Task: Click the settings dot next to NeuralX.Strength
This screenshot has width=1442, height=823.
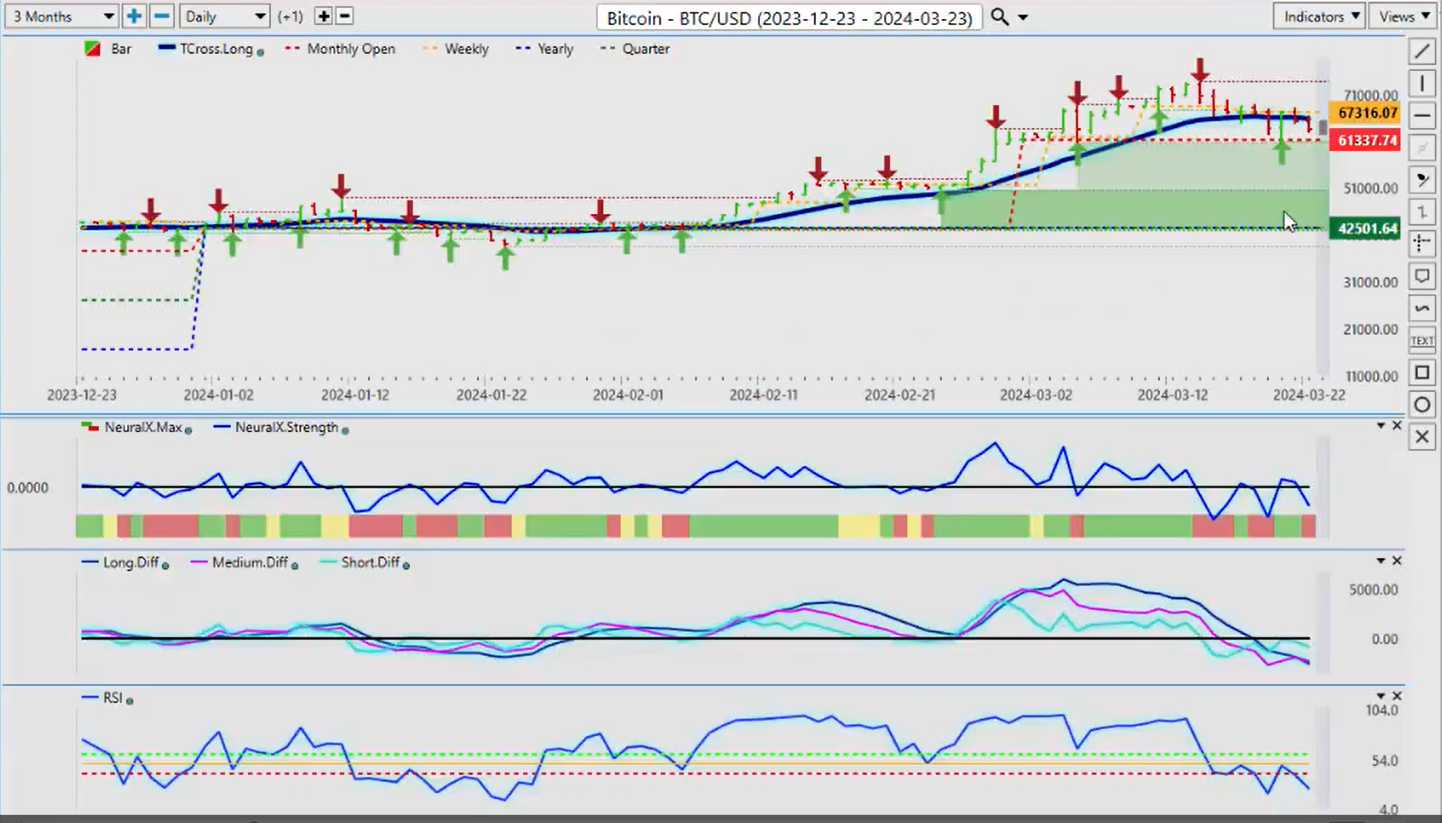Action: [345, 429]
